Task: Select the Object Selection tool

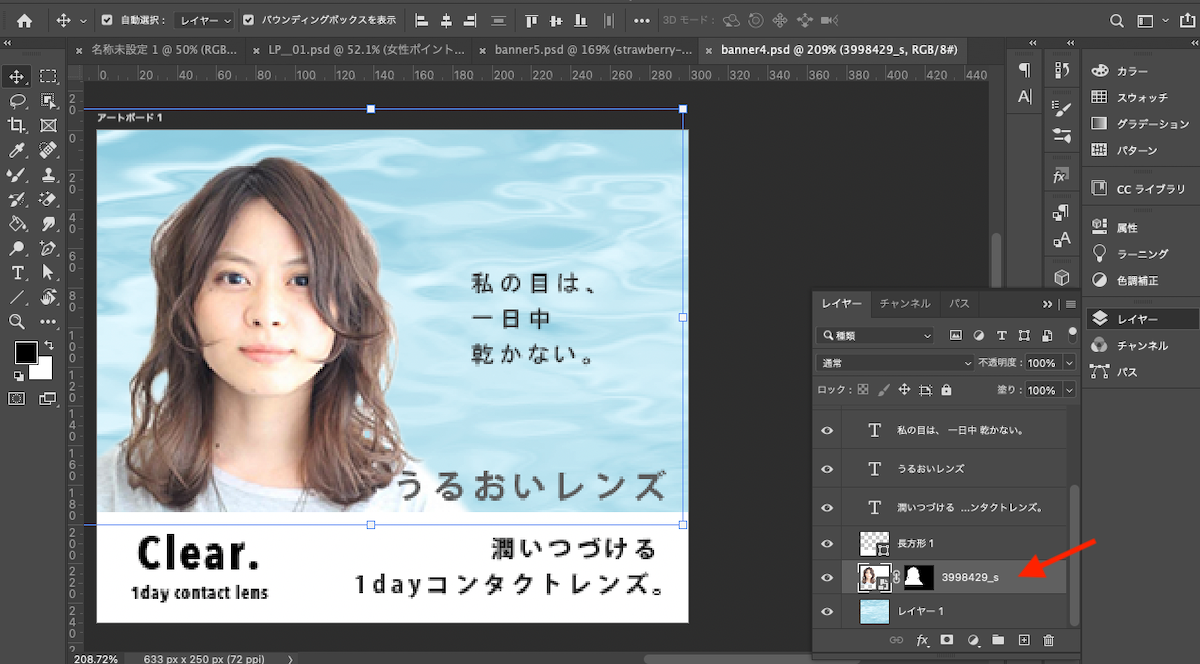Action: click(48, 101)
